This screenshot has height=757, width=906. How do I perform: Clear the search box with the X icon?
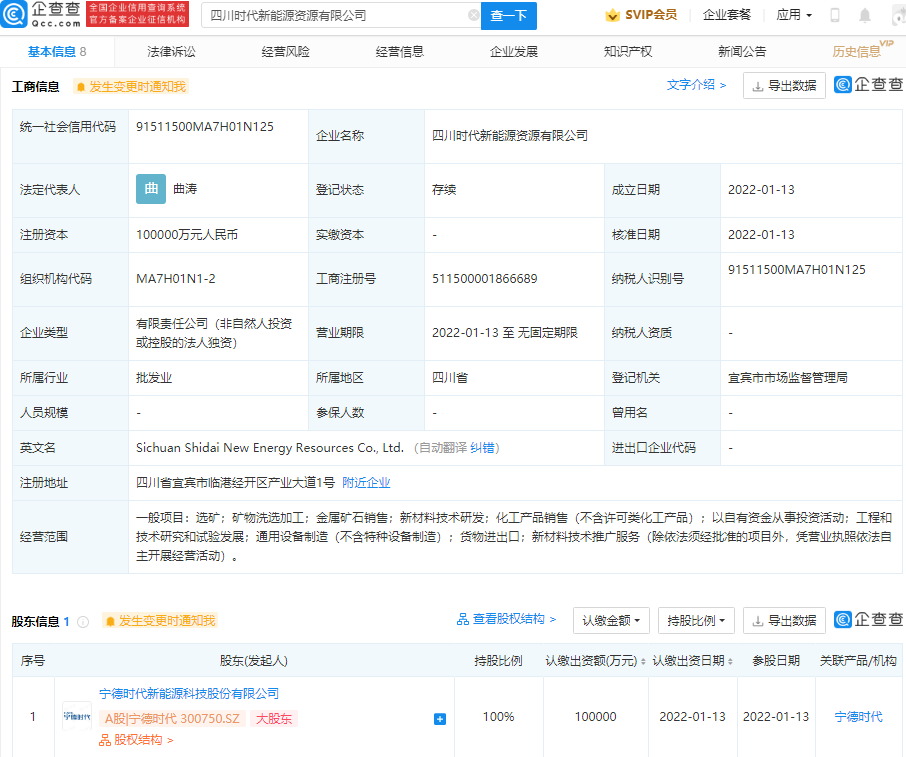(x=475, y=16)
